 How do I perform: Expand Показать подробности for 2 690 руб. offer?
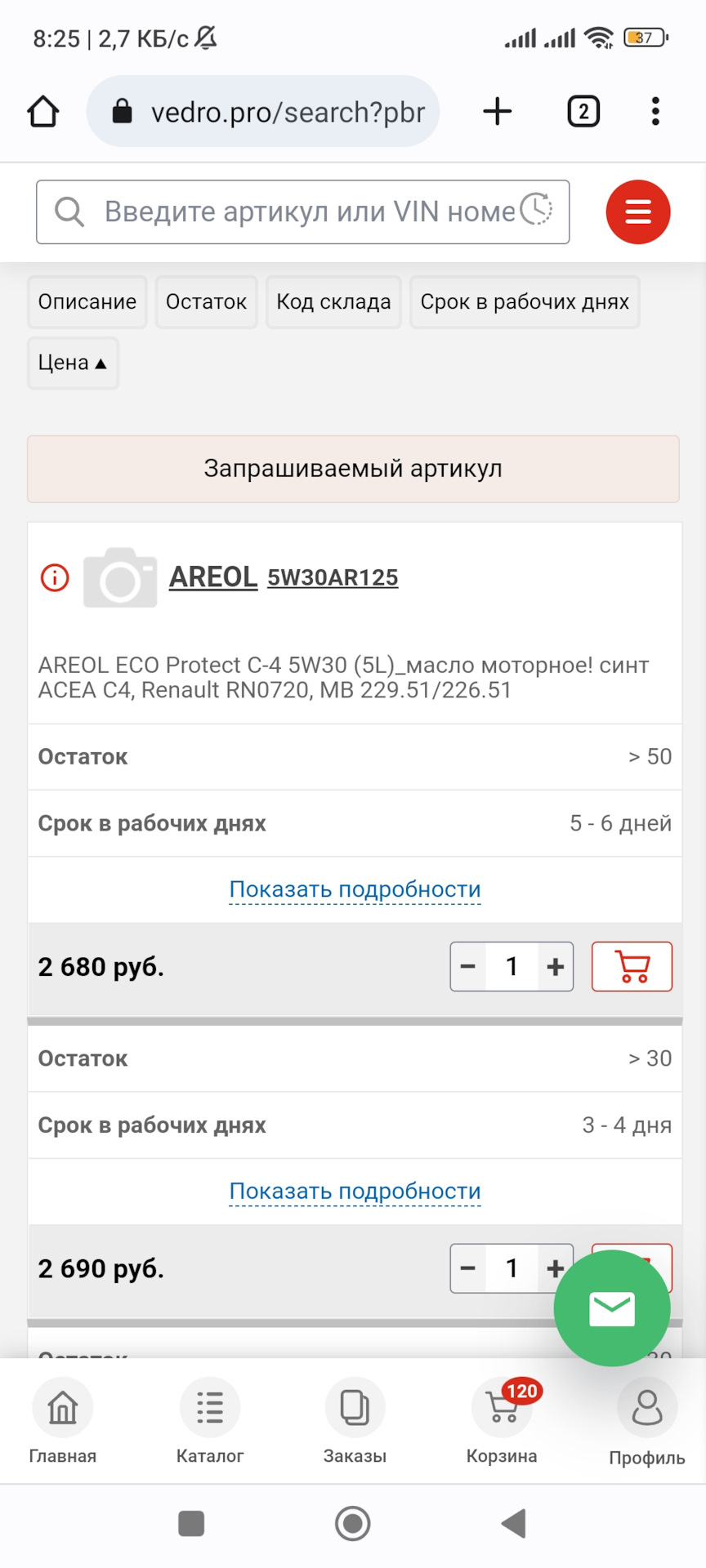355,1192
